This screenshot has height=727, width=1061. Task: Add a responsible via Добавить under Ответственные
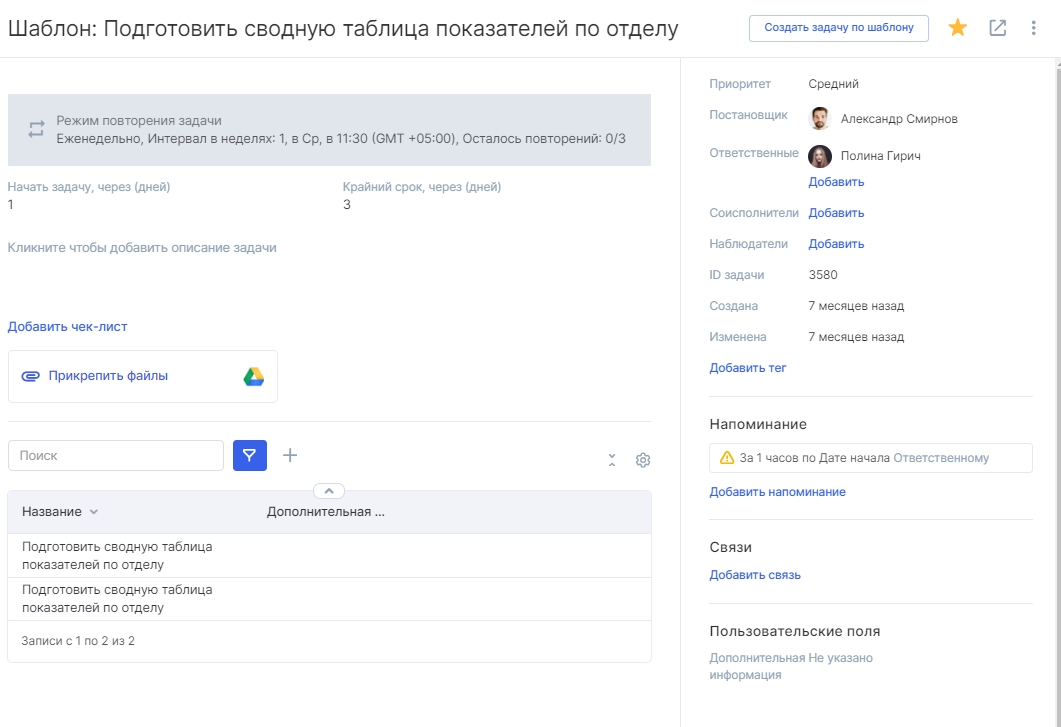(836, 182)
